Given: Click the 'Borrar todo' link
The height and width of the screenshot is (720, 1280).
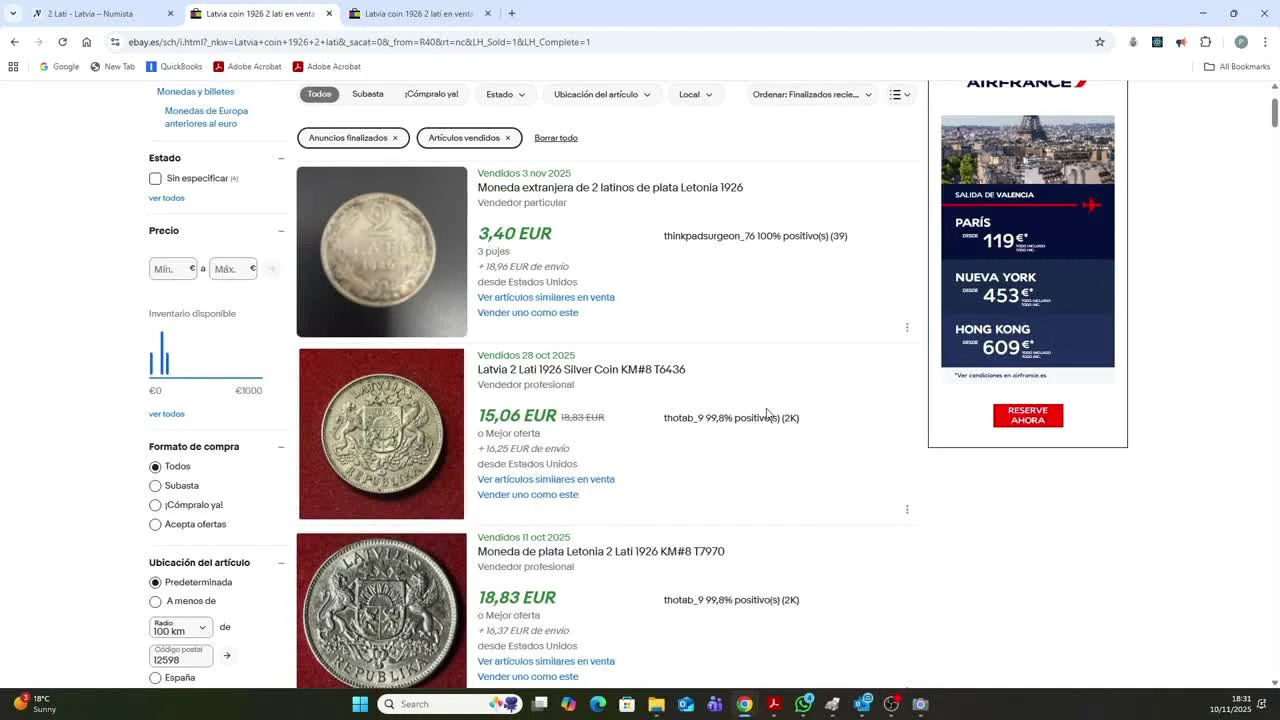Looking at the screenshot, I should coord(556,138).
